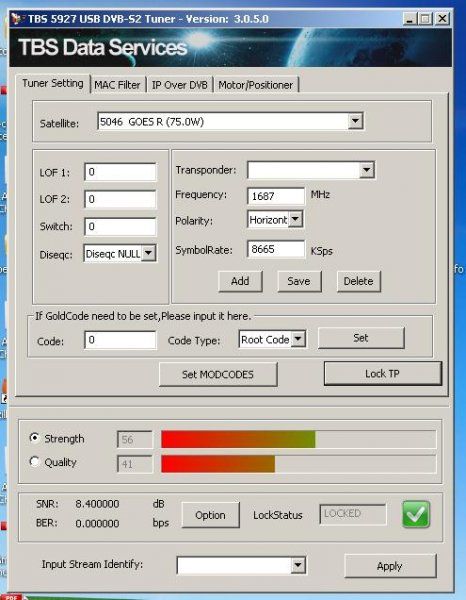Open the Polarity dropdown
This screenshot has height=600, width=466.
pyautogui.click(x=295, y=219)
